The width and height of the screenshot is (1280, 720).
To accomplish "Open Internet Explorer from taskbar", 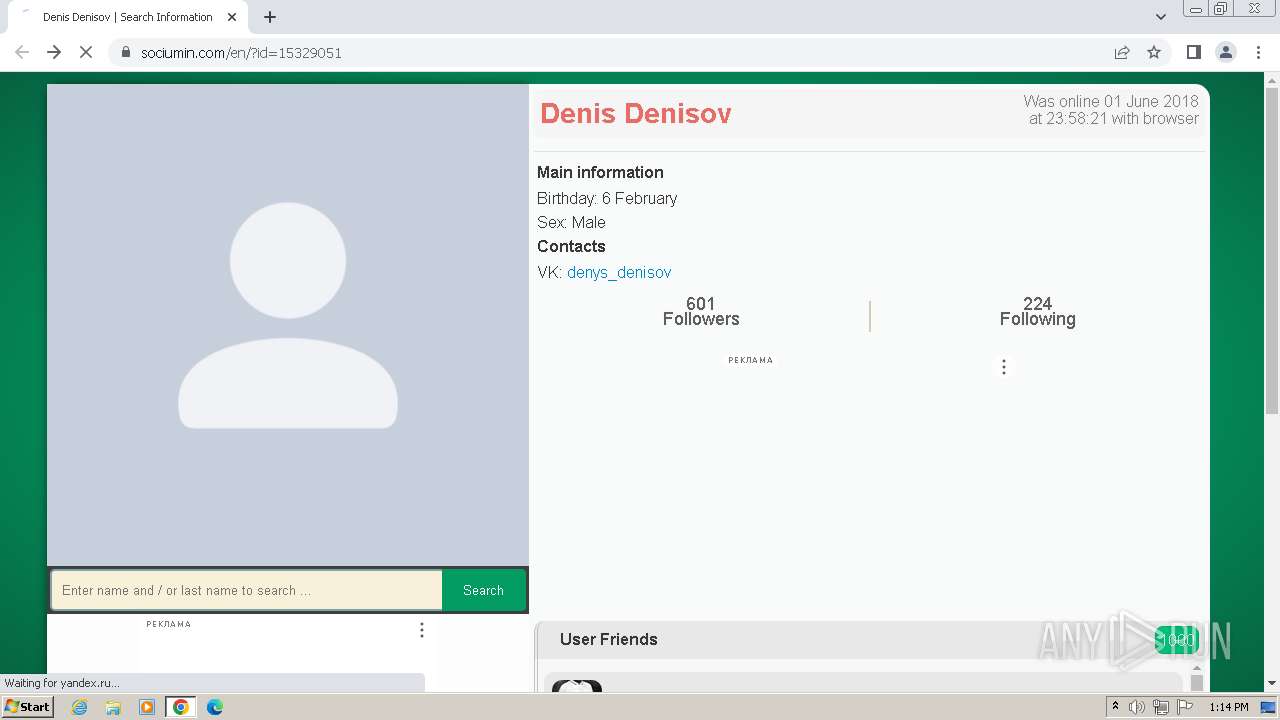I will (x=80, y=707).
